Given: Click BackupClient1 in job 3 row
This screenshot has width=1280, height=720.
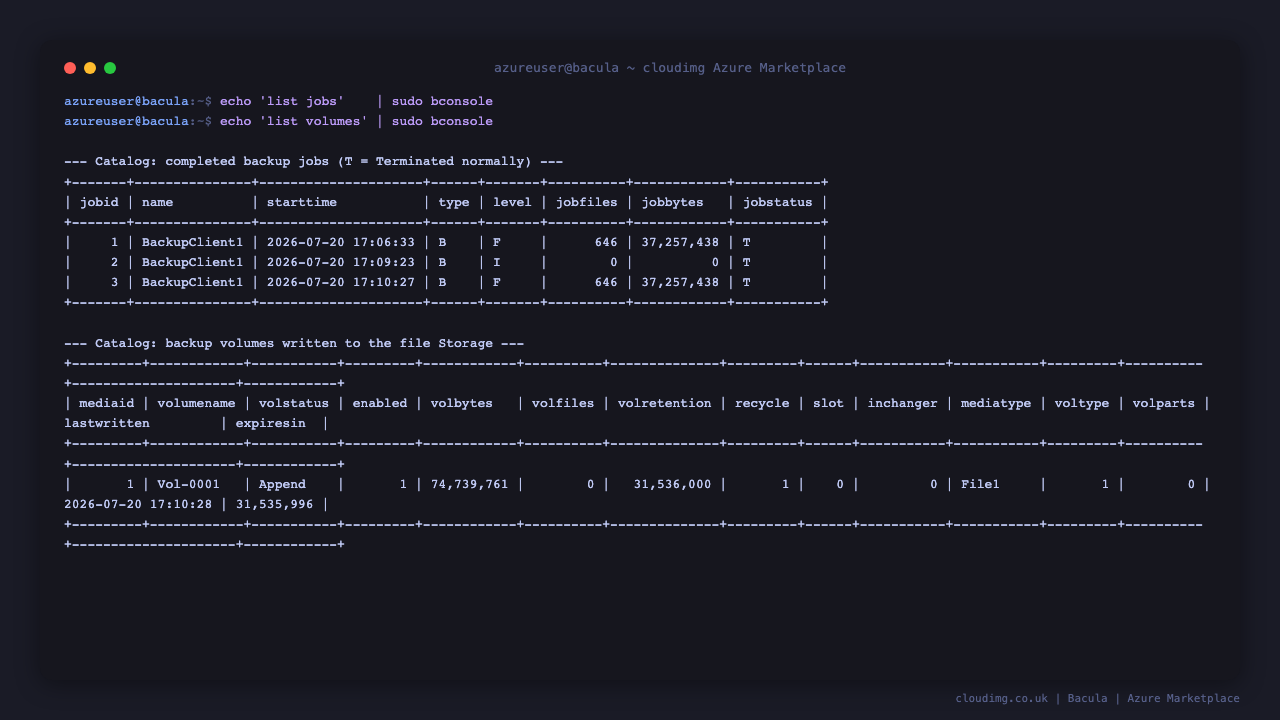Looking at the screenshot, I should tap(192, 283).
